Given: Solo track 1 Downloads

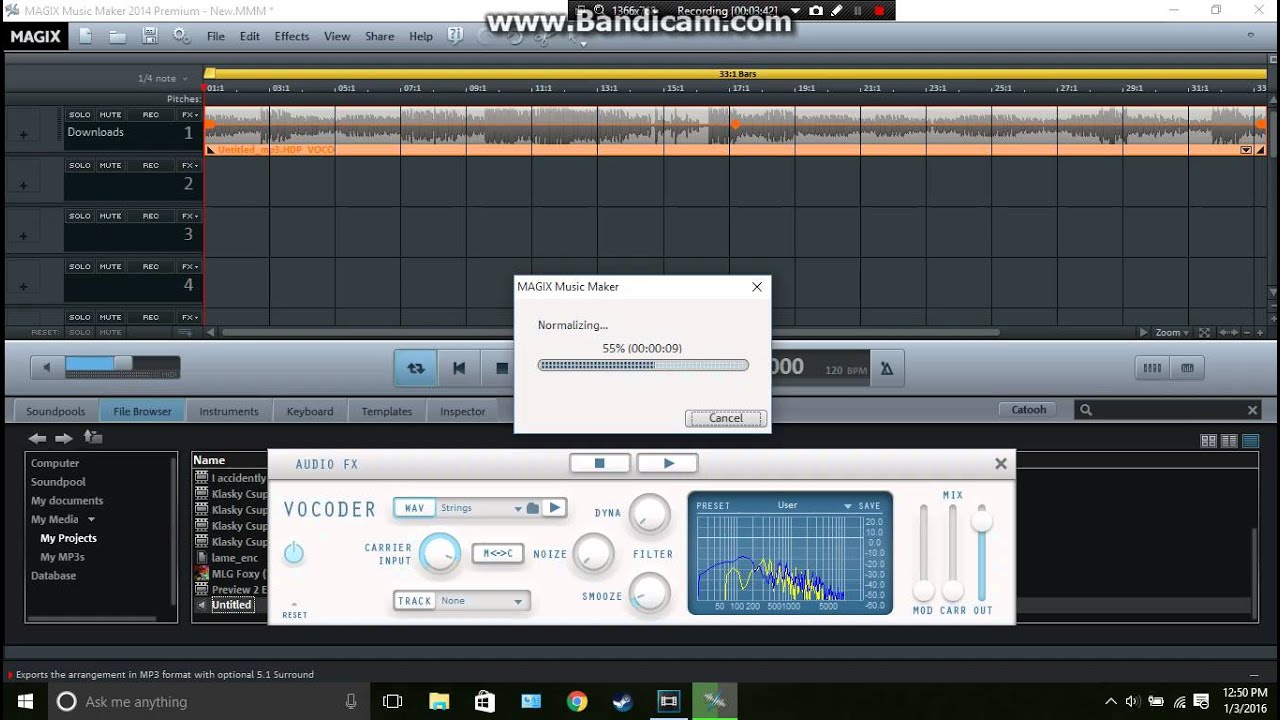Looking at the screenshot, I should 80,115.
